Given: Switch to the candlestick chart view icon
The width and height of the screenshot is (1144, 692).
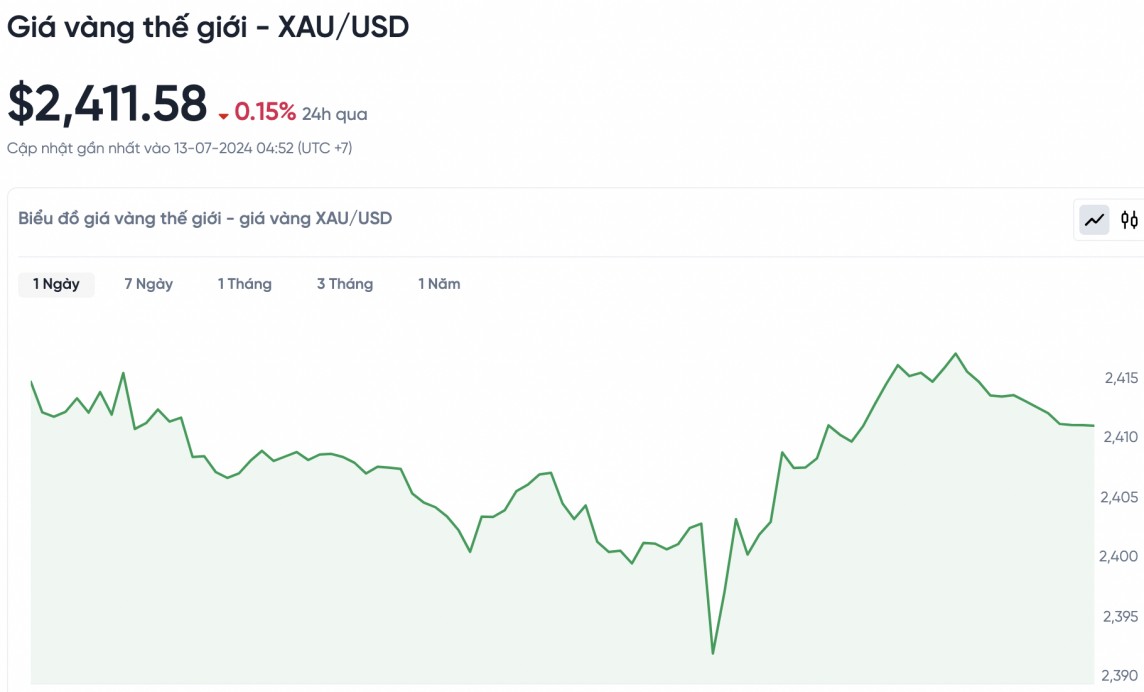Looking at the screenshot, I should pos(1130,219).
